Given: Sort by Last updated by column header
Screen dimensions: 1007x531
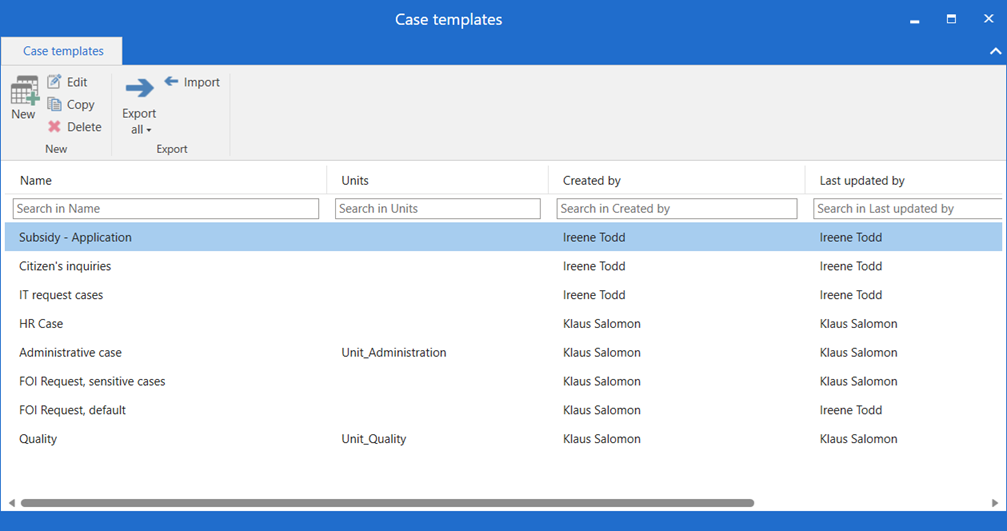Looking at the screenshot, I should tap(862, 180).
